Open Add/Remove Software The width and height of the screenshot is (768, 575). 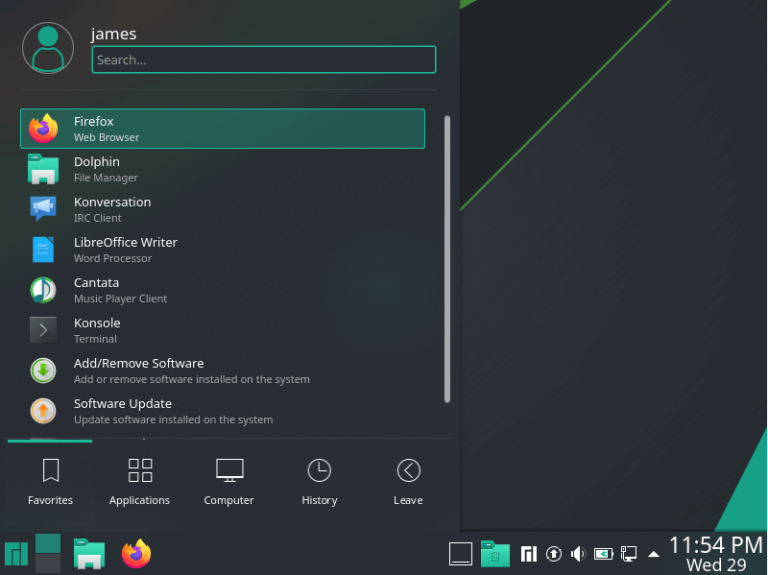(x=222, y=371)
